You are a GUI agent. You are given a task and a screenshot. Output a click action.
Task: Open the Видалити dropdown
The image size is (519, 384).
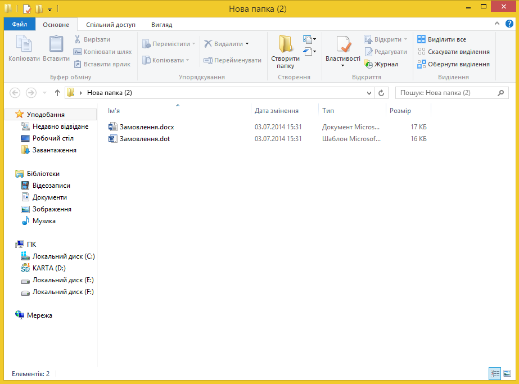pos(226,44)
